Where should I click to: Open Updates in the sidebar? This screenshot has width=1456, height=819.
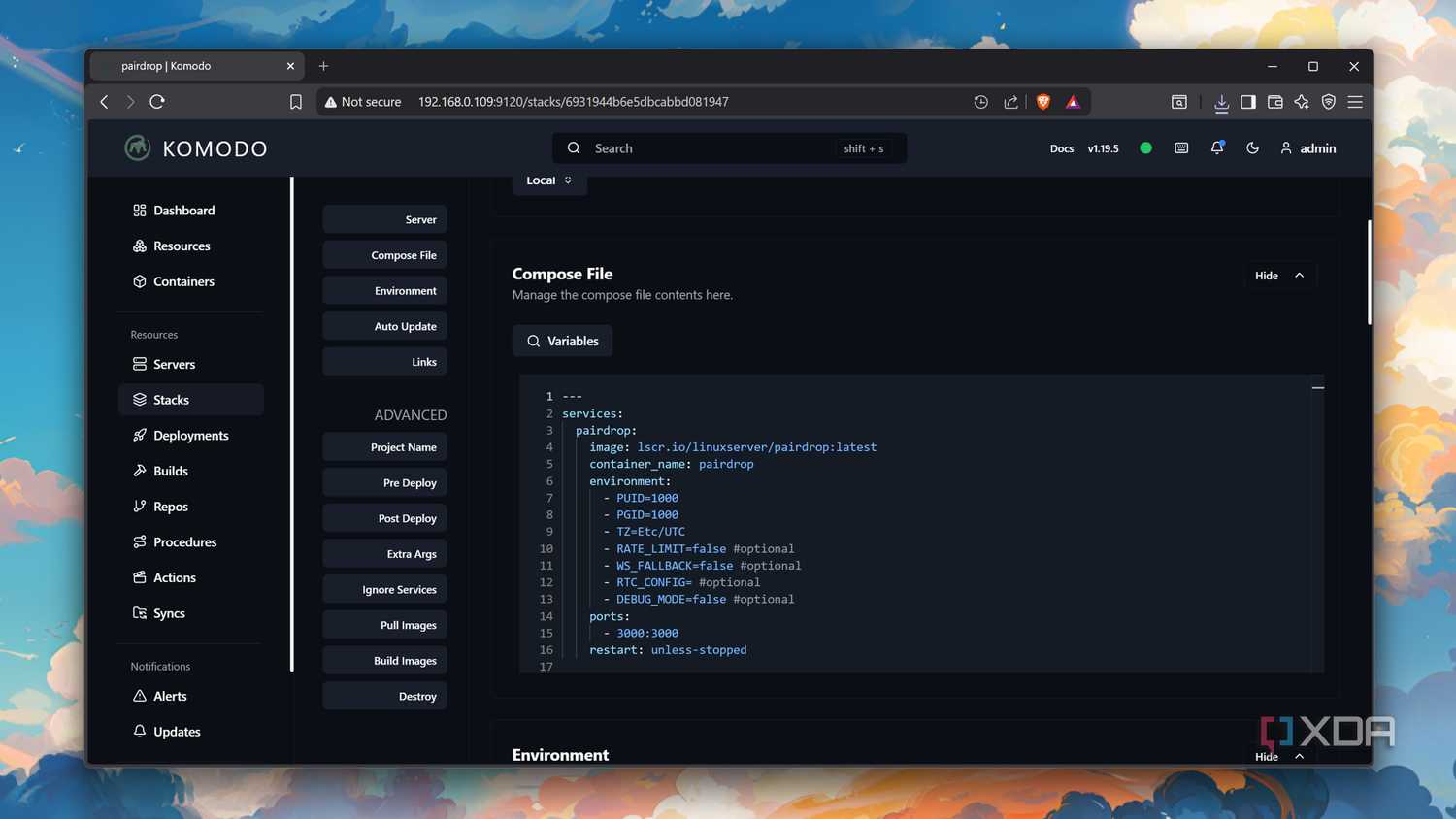(190, 732)
